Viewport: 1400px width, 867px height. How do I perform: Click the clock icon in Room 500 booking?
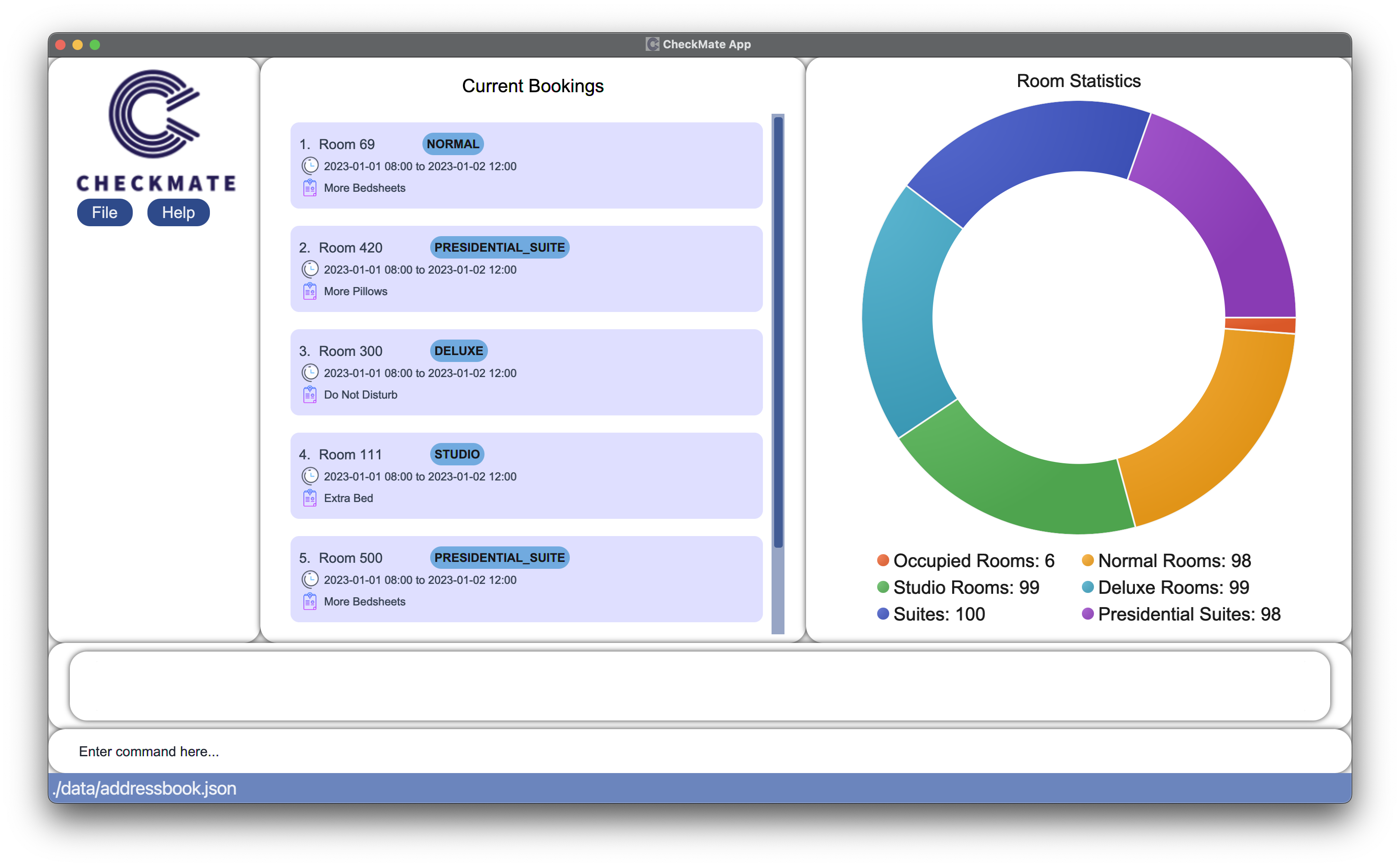pyautogui.click(x=310, y=580)
